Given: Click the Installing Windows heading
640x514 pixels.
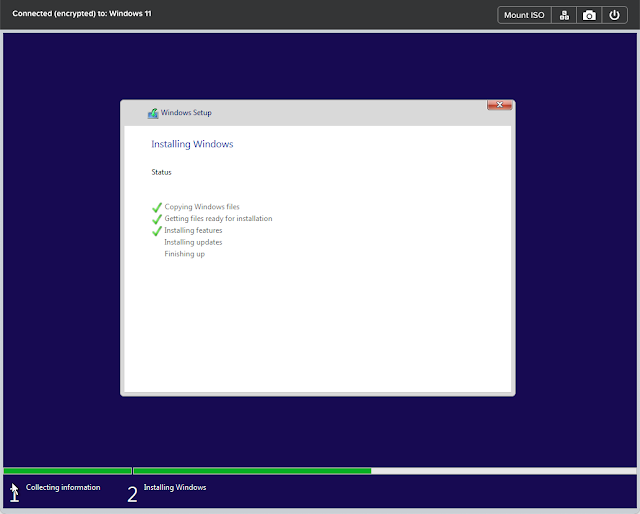Looking at the screenshot, I should 192,144.
